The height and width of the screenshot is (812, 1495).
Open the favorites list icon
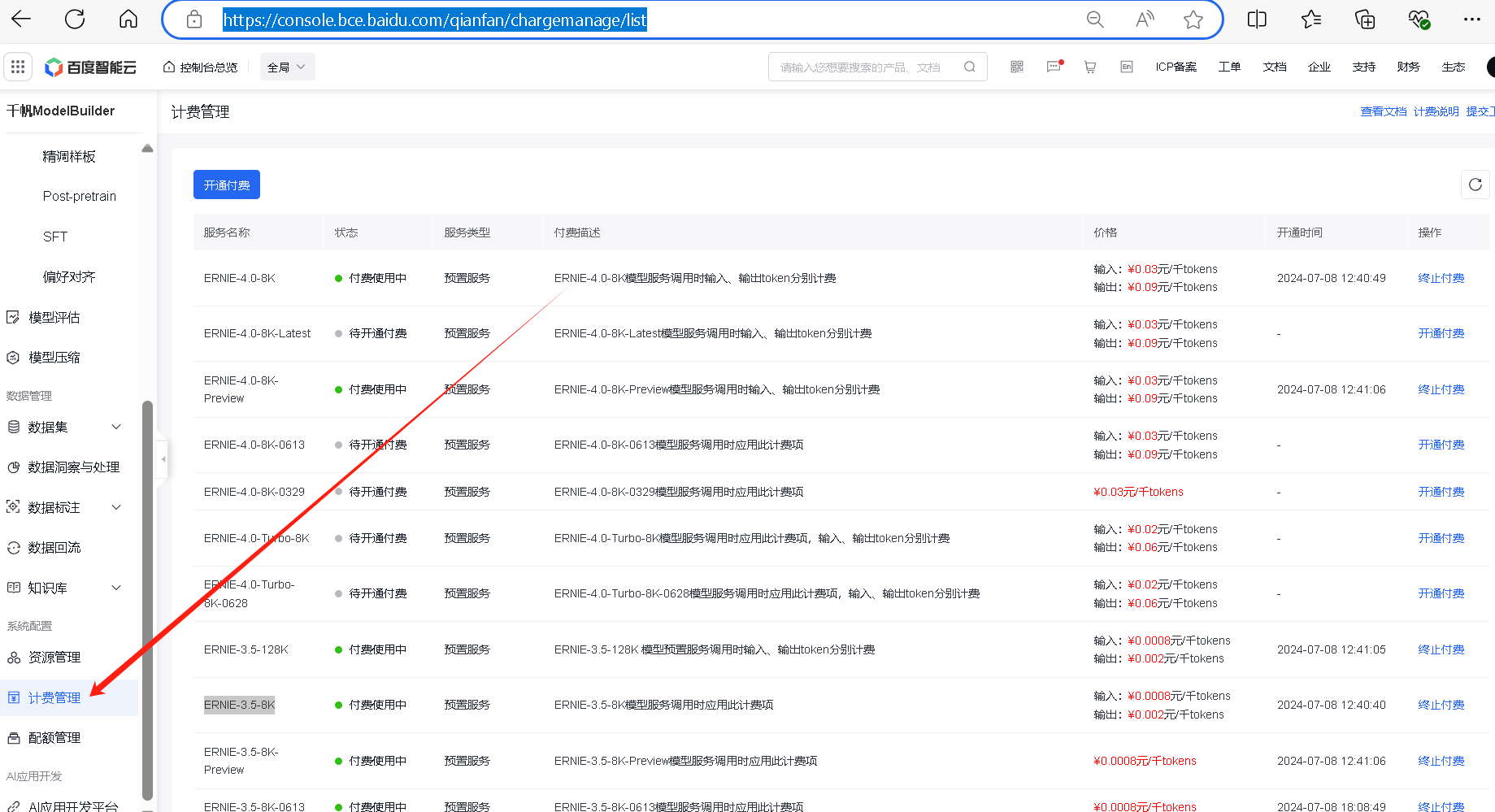pos(1311,20)
